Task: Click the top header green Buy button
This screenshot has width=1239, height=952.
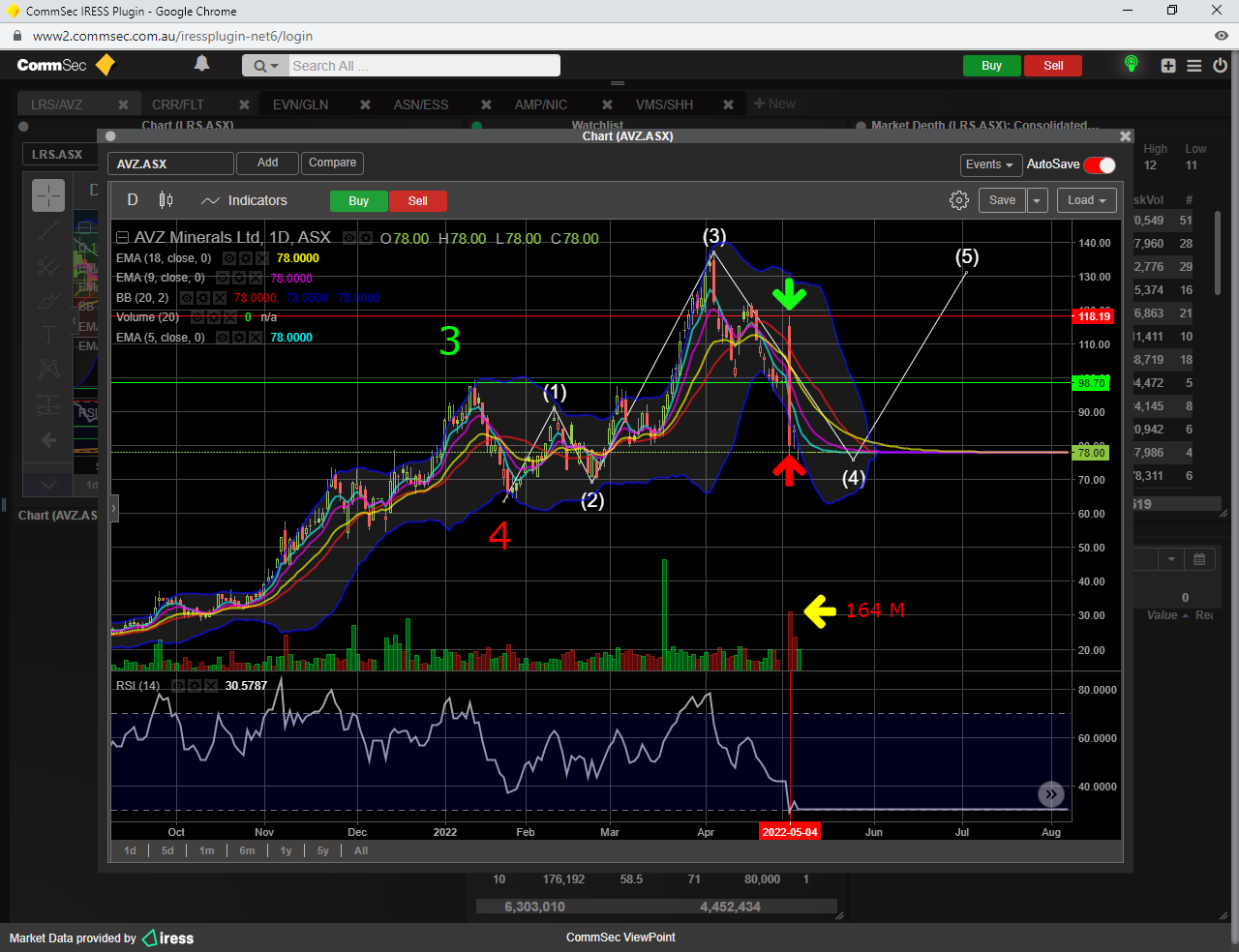Action: (x=991, y=66)
